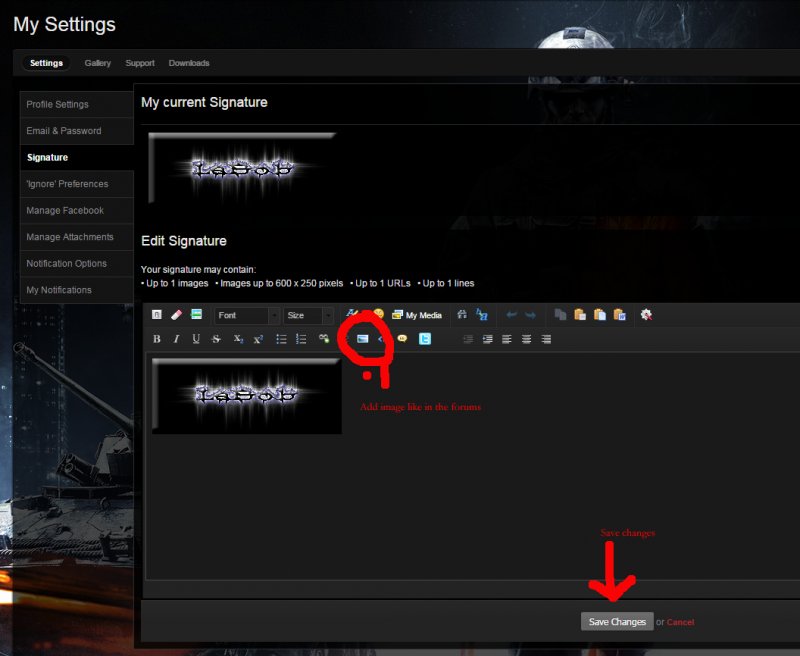Insert a bulleted list
Image resolution: width=800 pixels, height=656 pixels.
coord(282,339)
